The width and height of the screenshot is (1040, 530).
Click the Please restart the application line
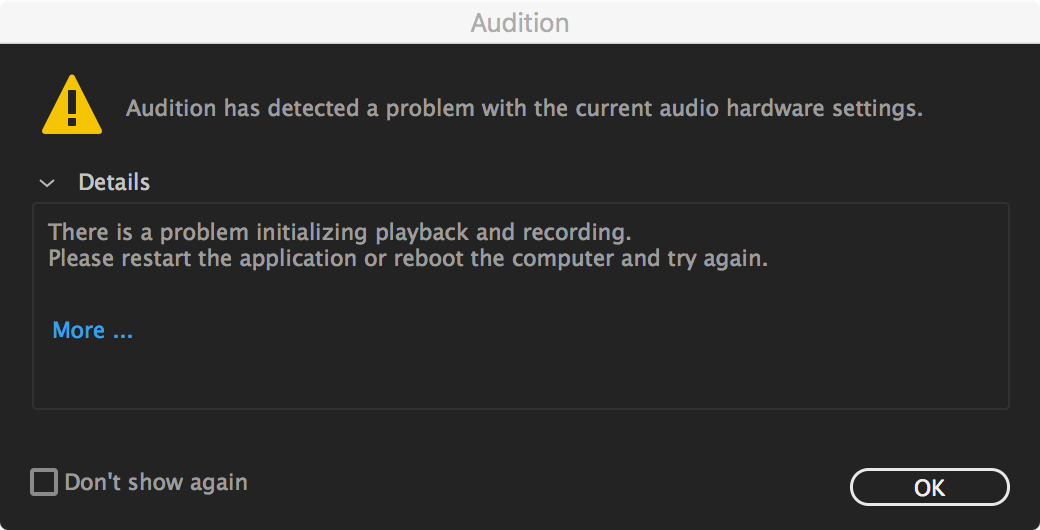coord(408,258)
